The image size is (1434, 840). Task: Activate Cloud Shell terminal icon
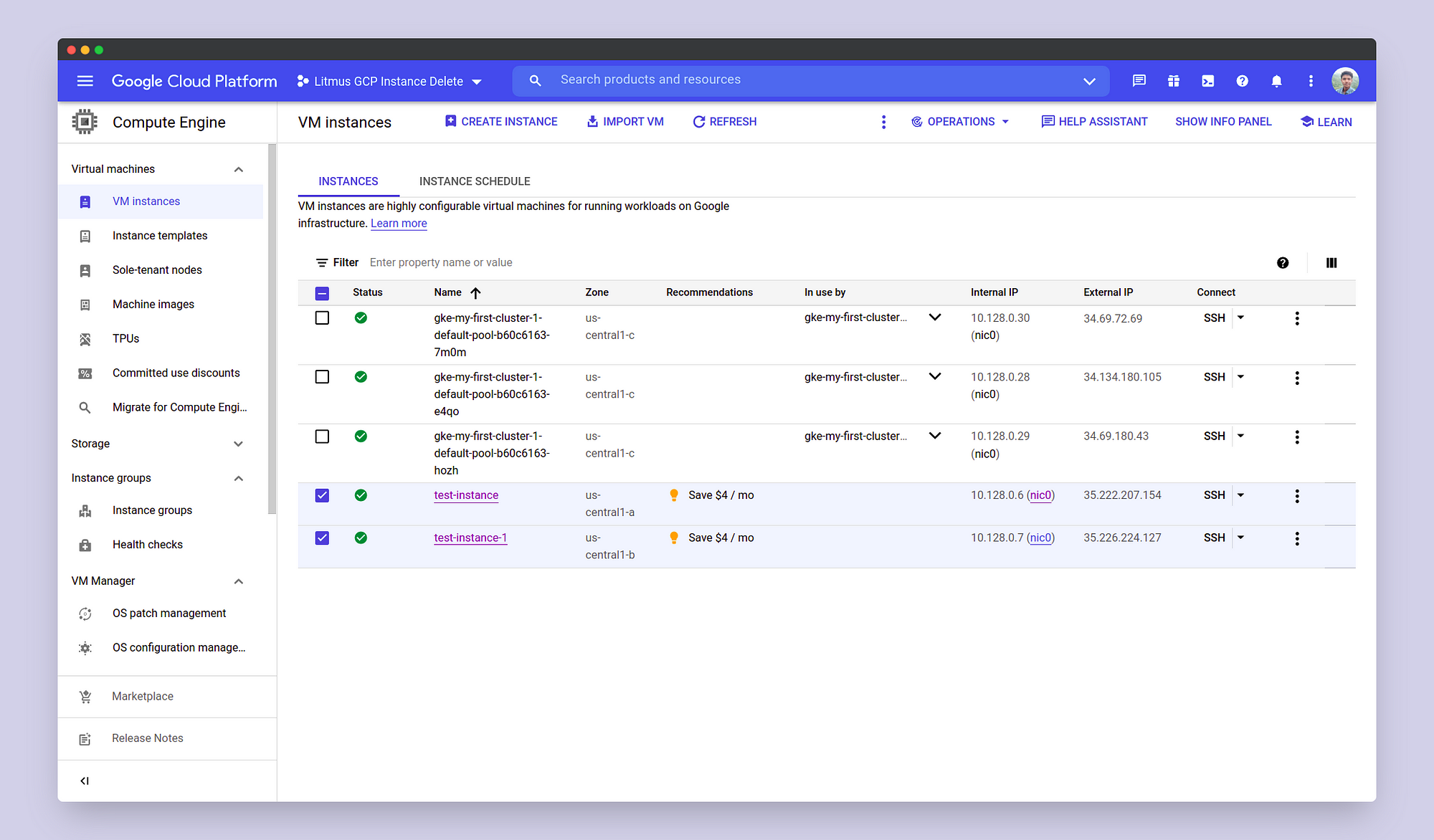(1208, 81)
